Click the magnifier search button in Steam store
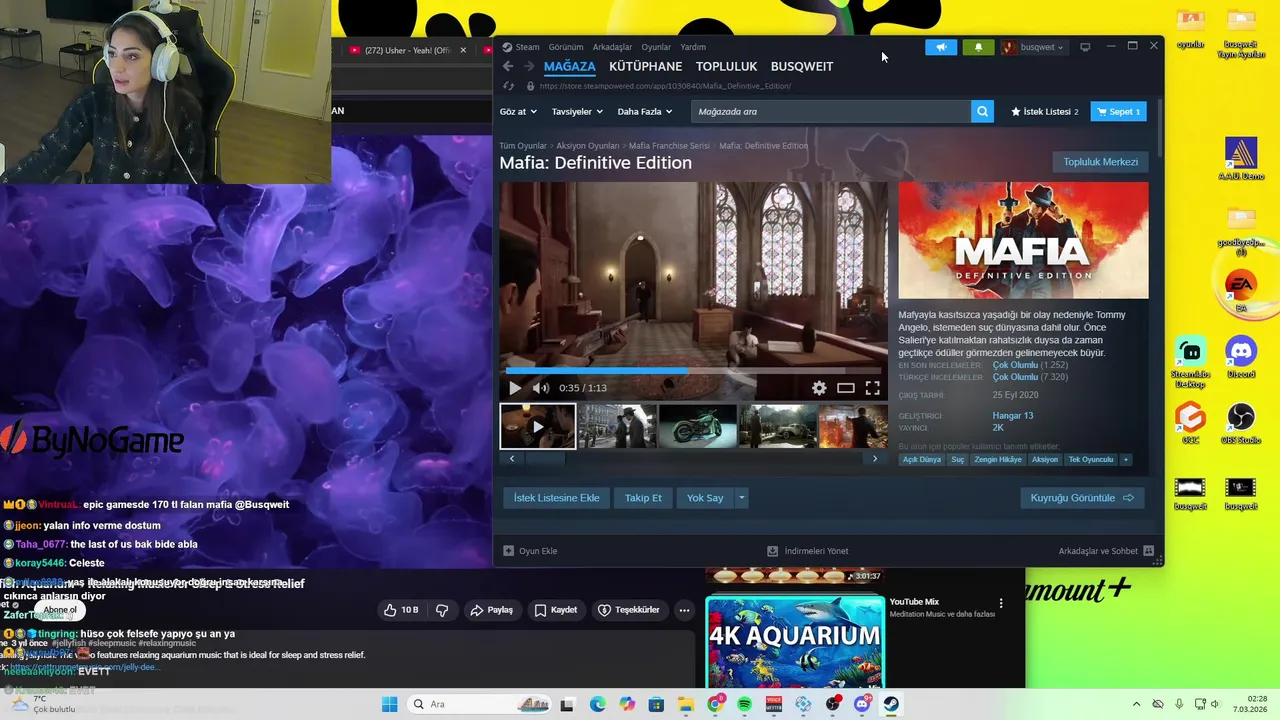The image size is (1280, 720). (982, 112)
